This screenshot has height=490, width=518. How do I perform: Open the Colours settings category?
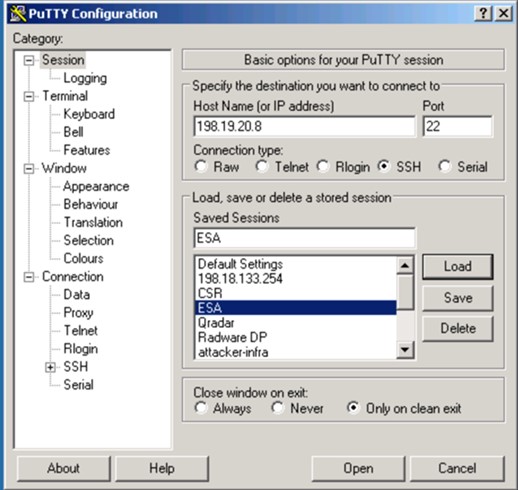point(83,258)
